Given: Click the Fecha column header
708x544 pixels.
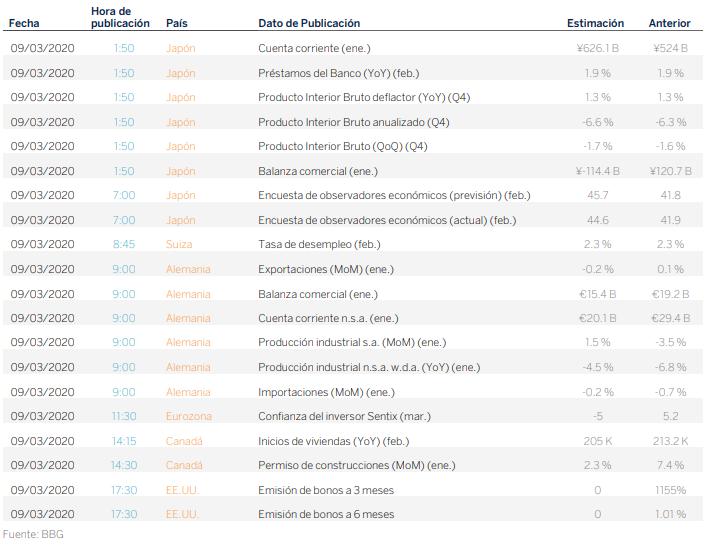Looking at the screenshot, I should click(x=24, y=23).
